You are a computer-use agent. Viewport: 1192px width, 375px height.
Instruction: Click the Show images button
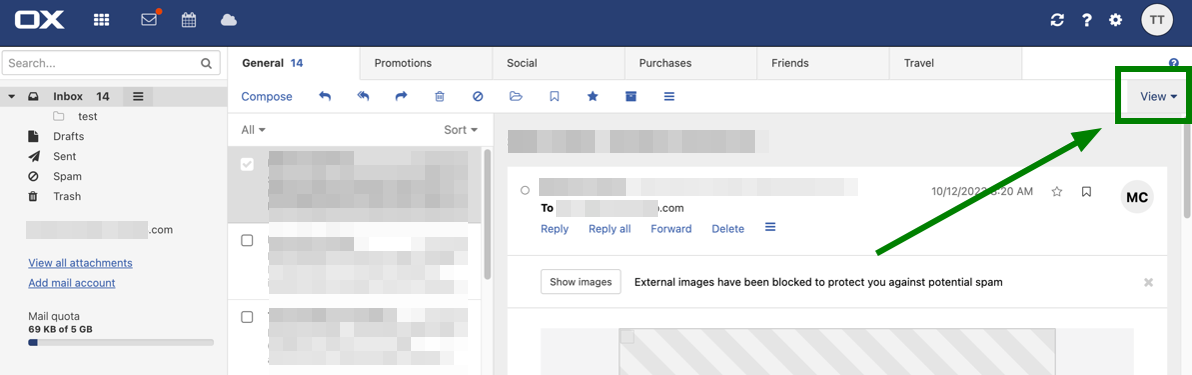[x=581, y=281]
